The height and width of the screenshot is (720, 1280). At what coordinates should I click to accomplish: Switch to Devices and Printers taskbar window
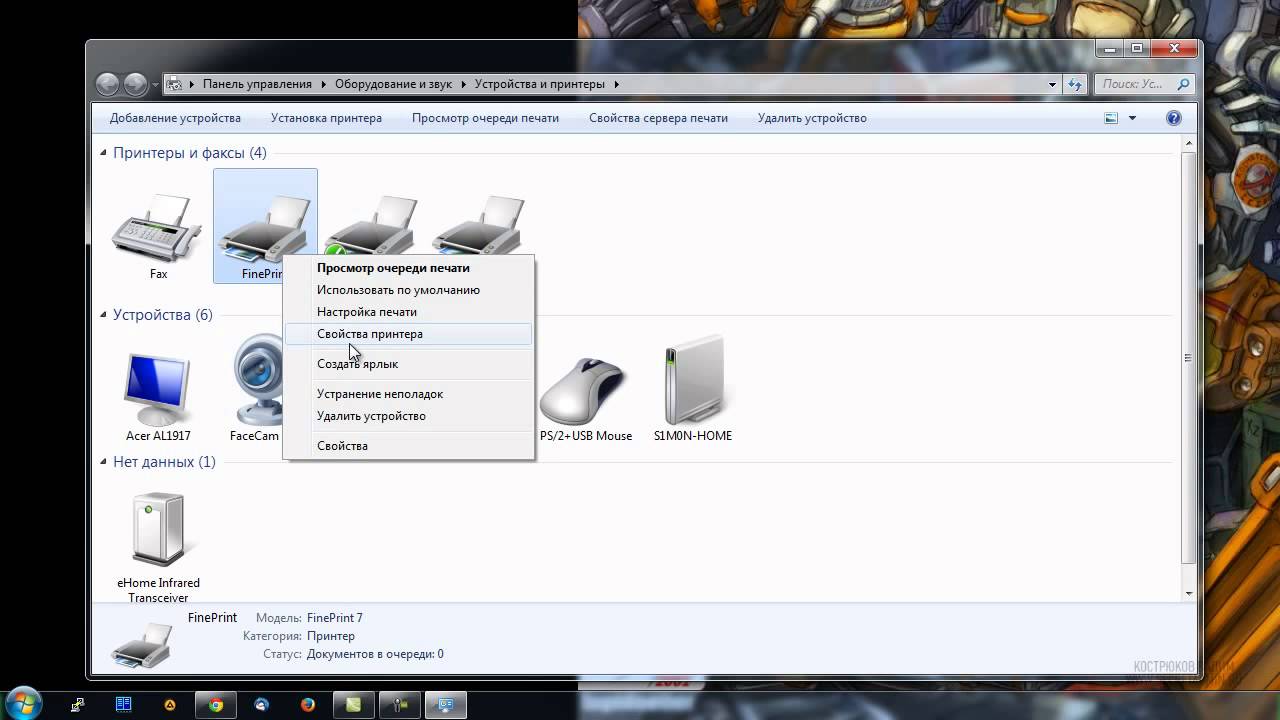(445, 704)
